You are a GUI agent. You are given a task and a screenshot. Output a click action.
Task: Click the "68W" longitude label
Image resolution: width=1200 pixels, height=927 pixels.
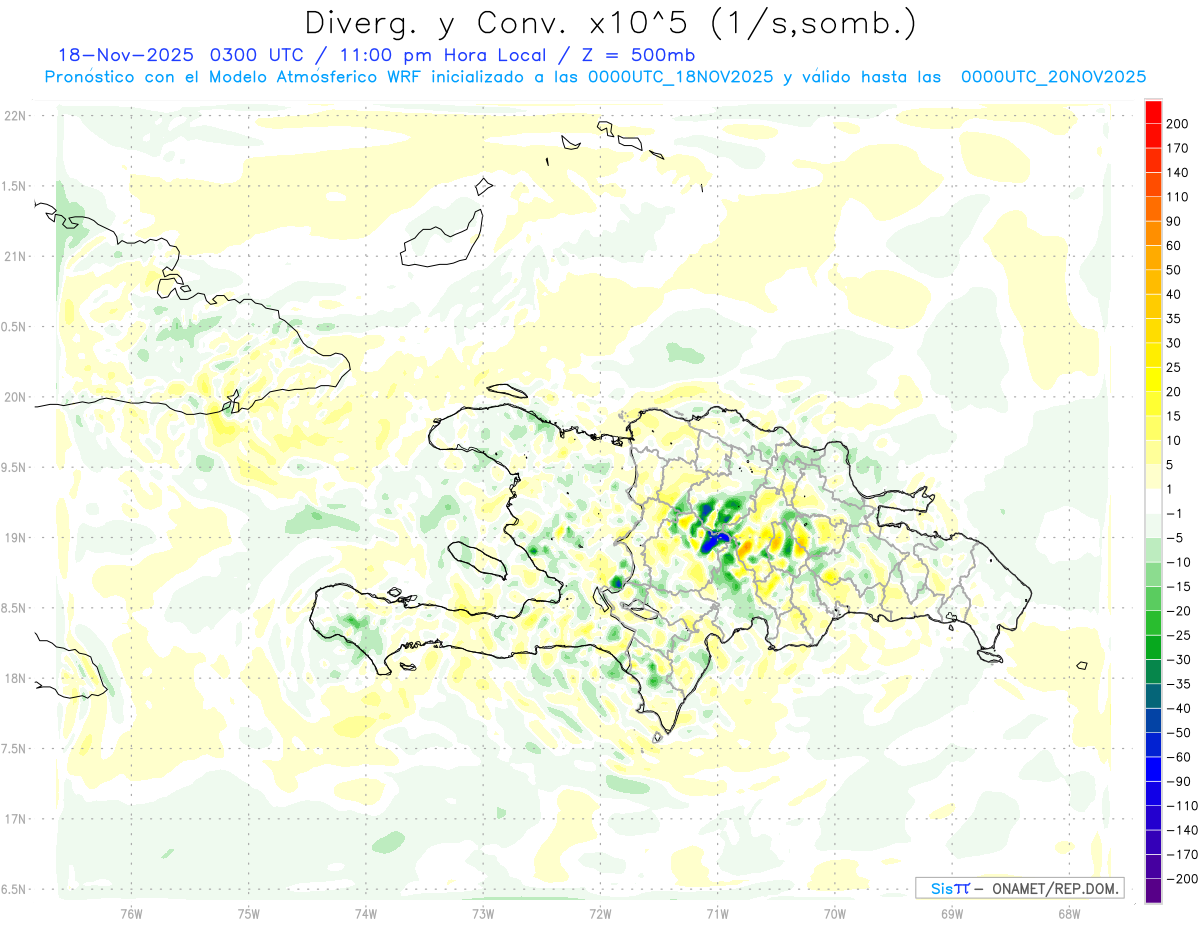click(1069, 914)
